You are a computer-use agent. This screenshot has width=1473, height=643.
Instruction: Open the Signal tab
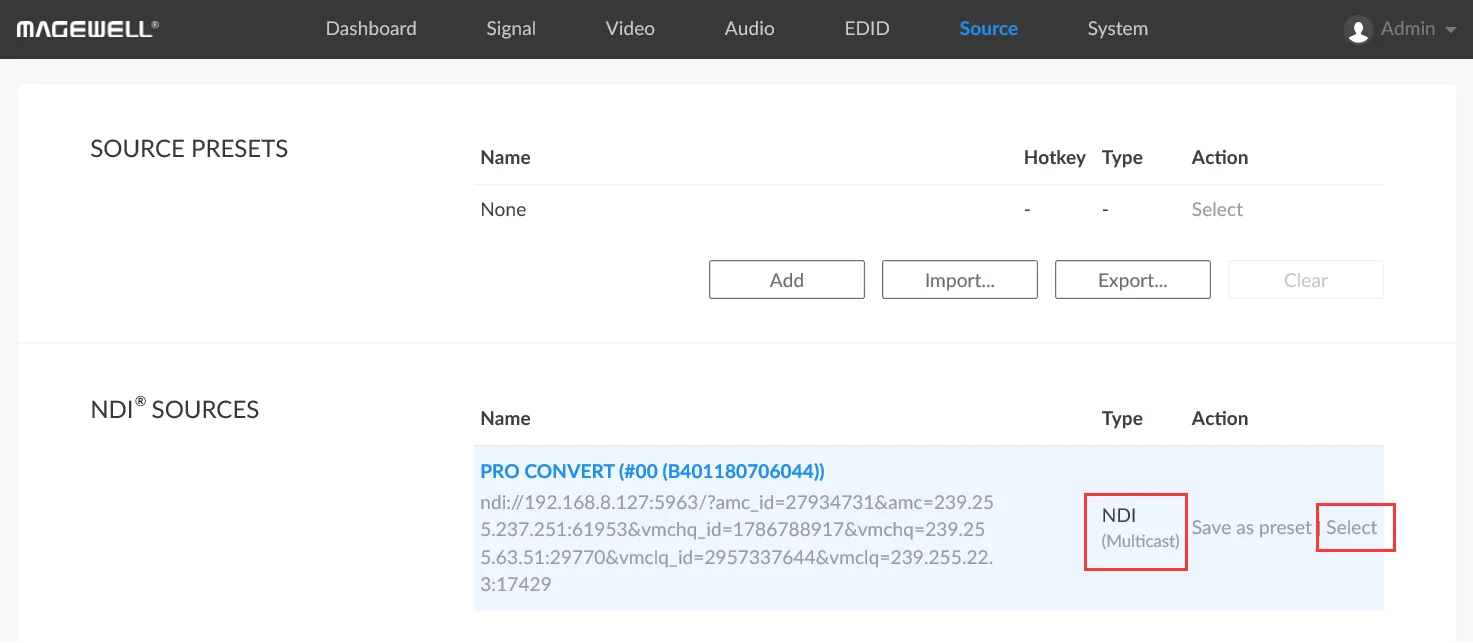tap(511, 29)
